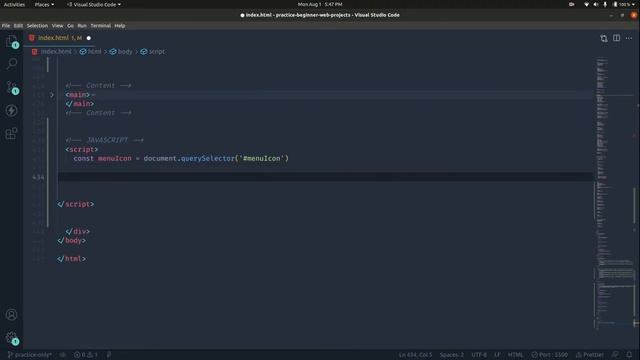Open the File menu
This screenshot has height=360, width=640.
pos(6,26)
